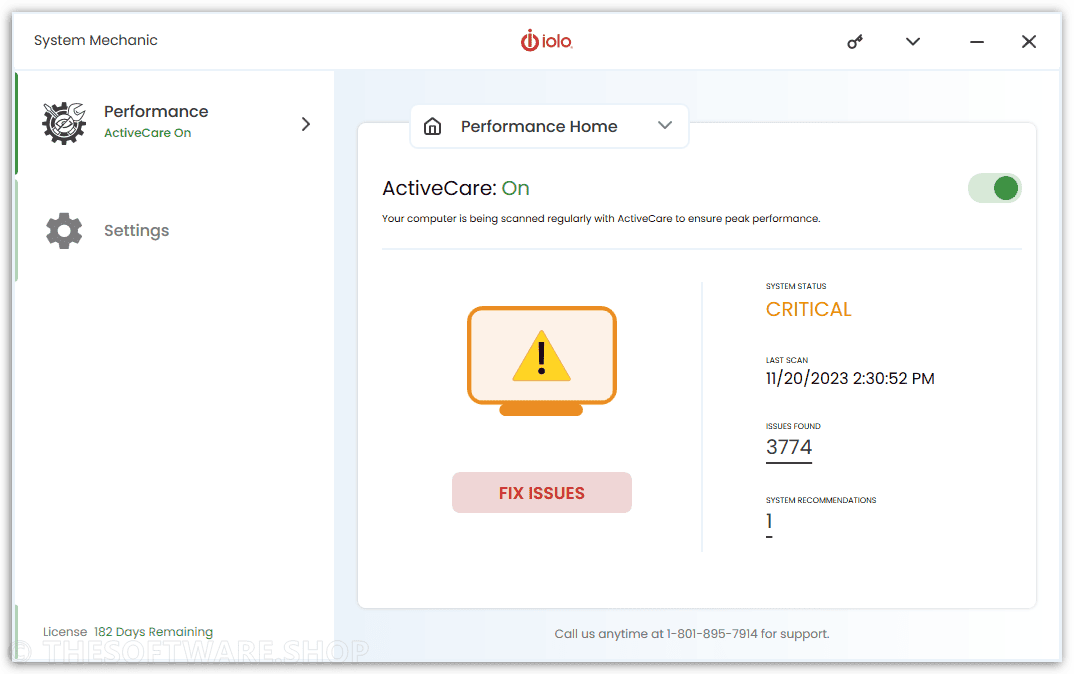Click the System Mechanic title text

(x=96, y=40)
